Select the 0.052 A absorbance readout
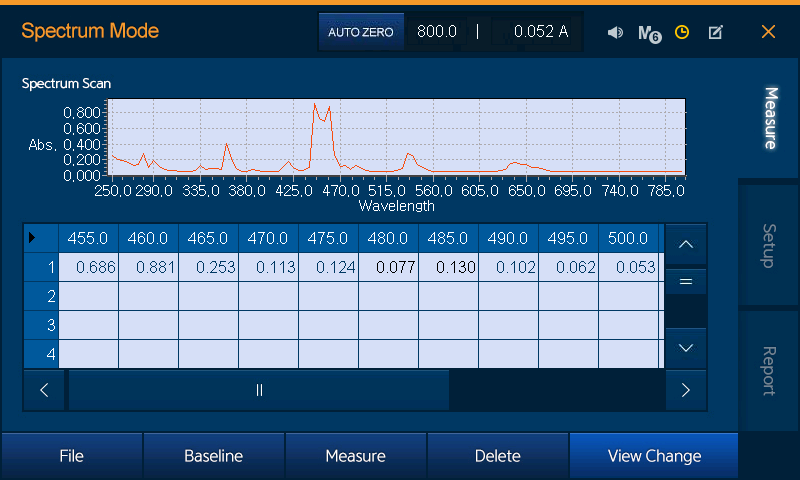The image size is (800, 480). click(x=540, y=32)
